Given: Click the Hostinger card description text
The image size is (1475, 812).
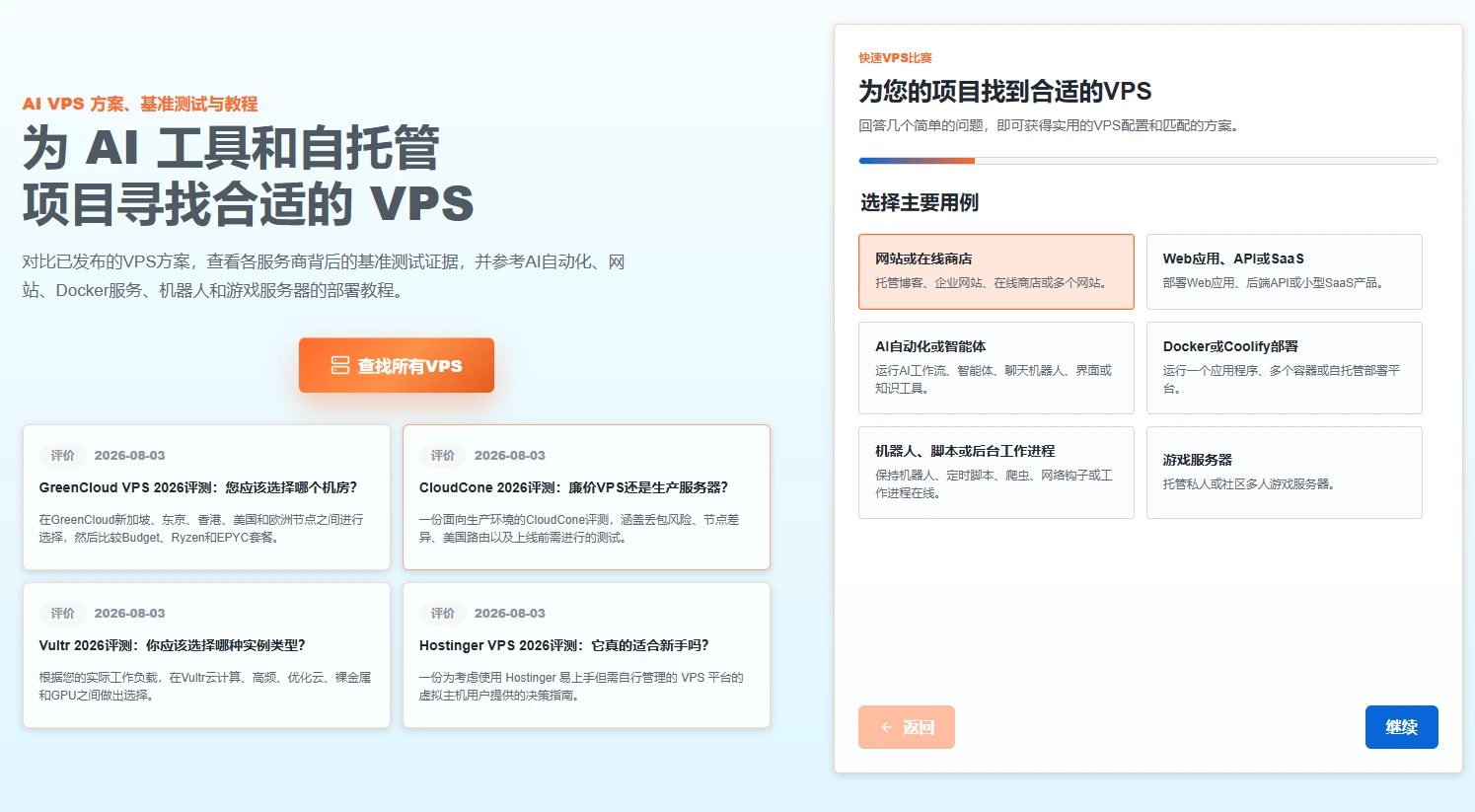Looking at the screenshot, I should [581, 686].
